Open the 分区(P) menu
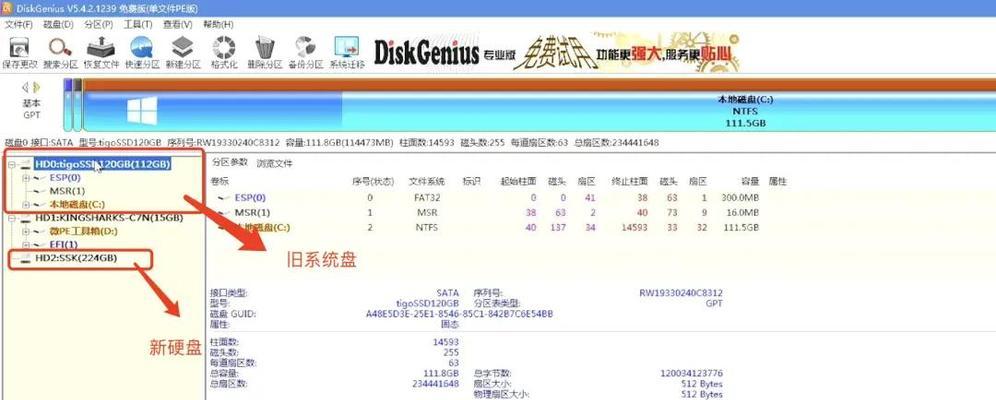 98,24
